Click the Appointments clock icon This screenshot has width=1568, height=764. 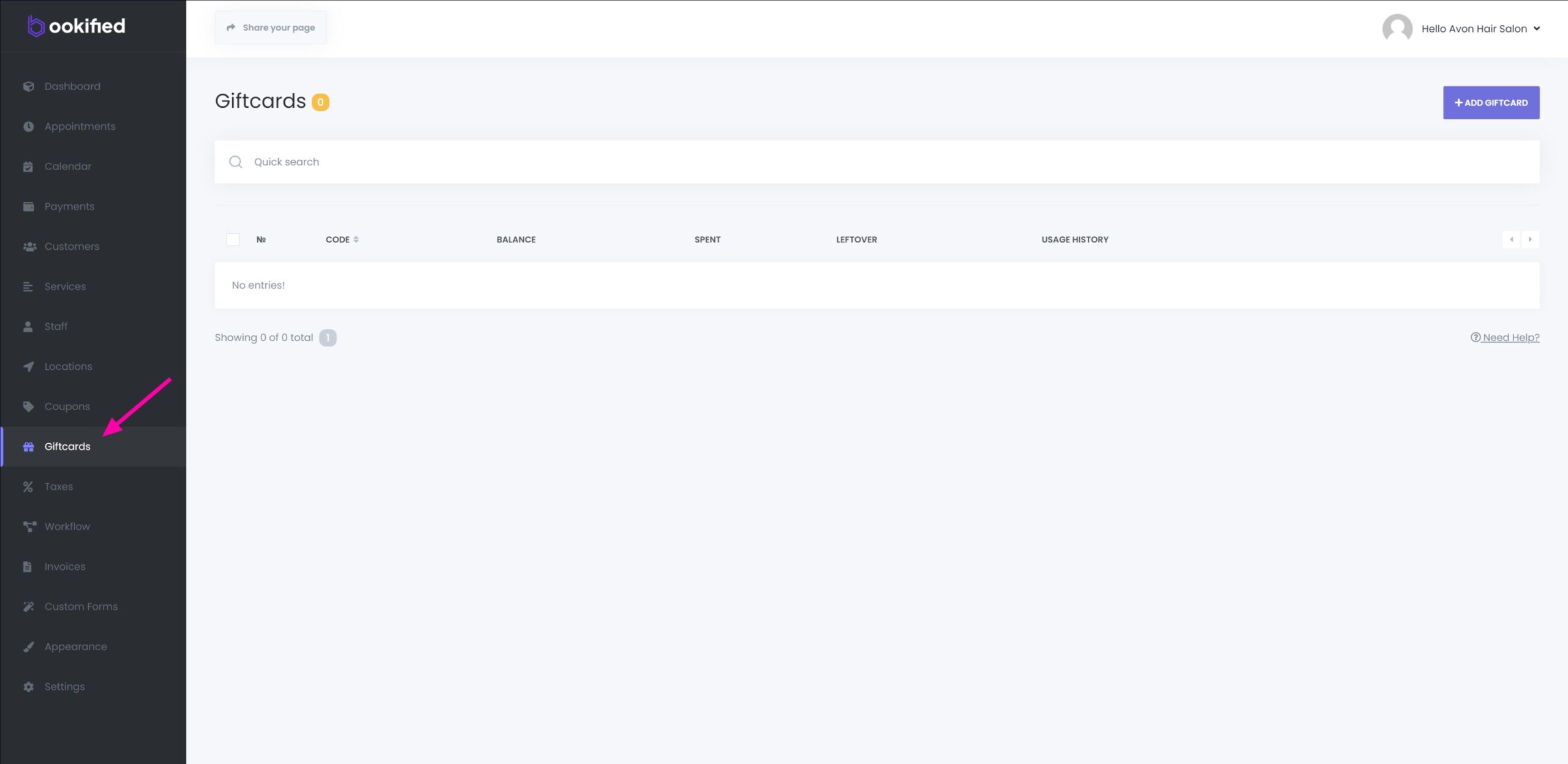[28, 126]
